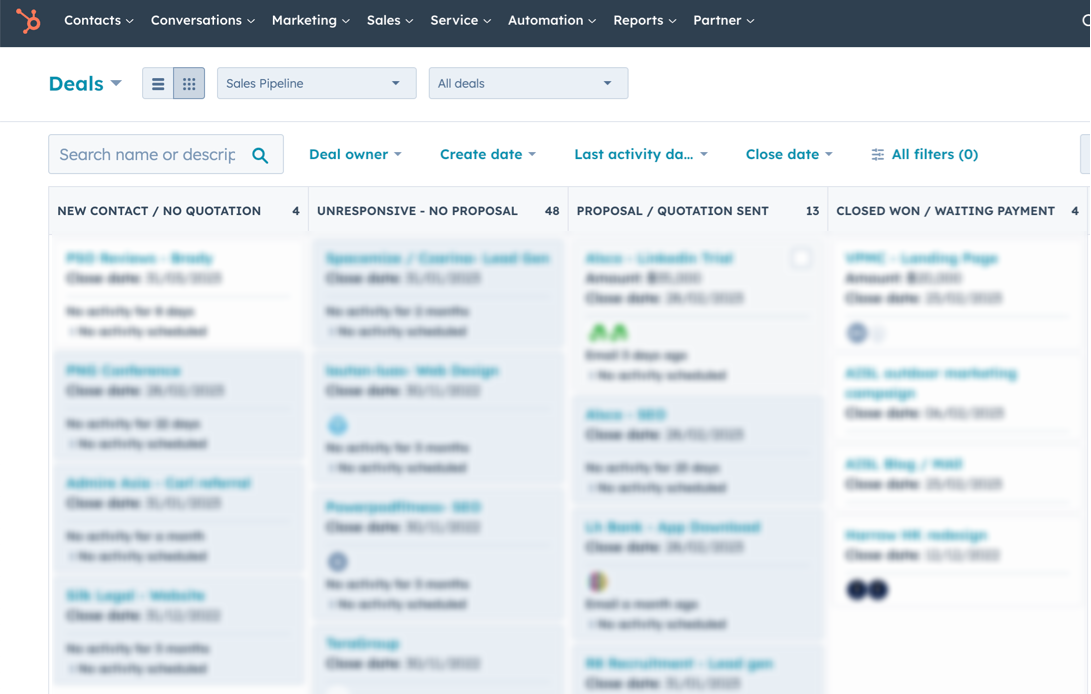Open the Marketing menu

(310, 21)
